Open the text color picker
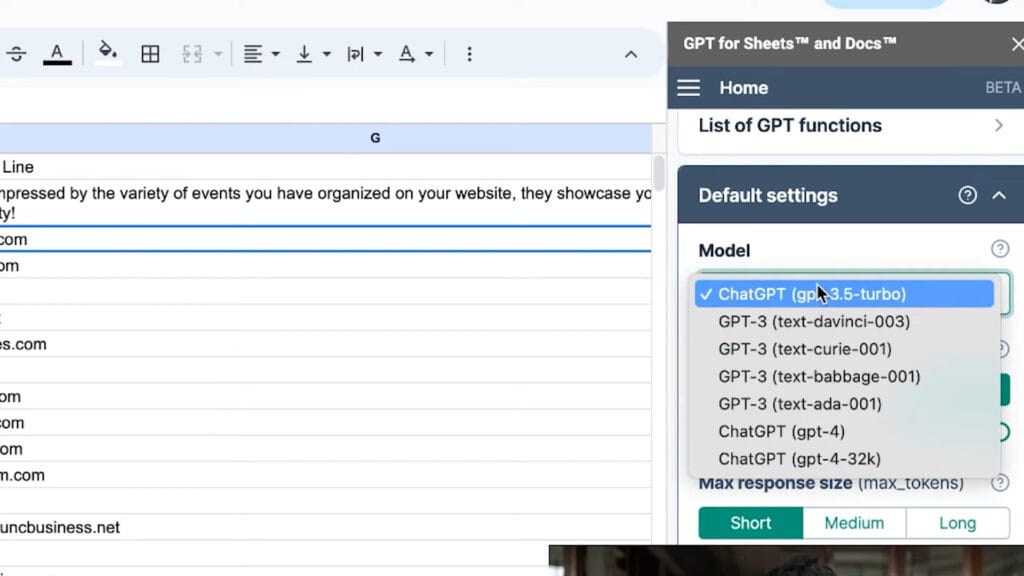 click(x=57, y=54)
